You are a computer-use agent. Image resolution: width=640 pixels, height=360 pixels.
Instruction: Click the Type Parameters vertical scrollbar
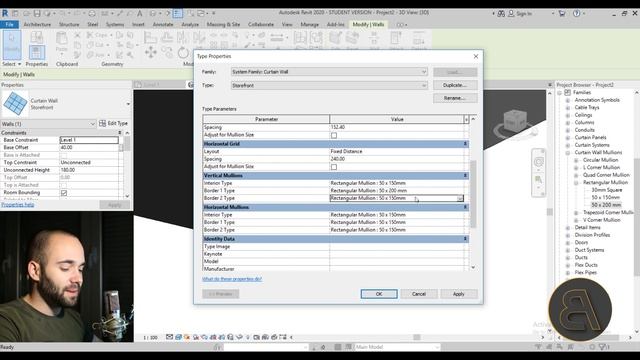coord(473,194)
